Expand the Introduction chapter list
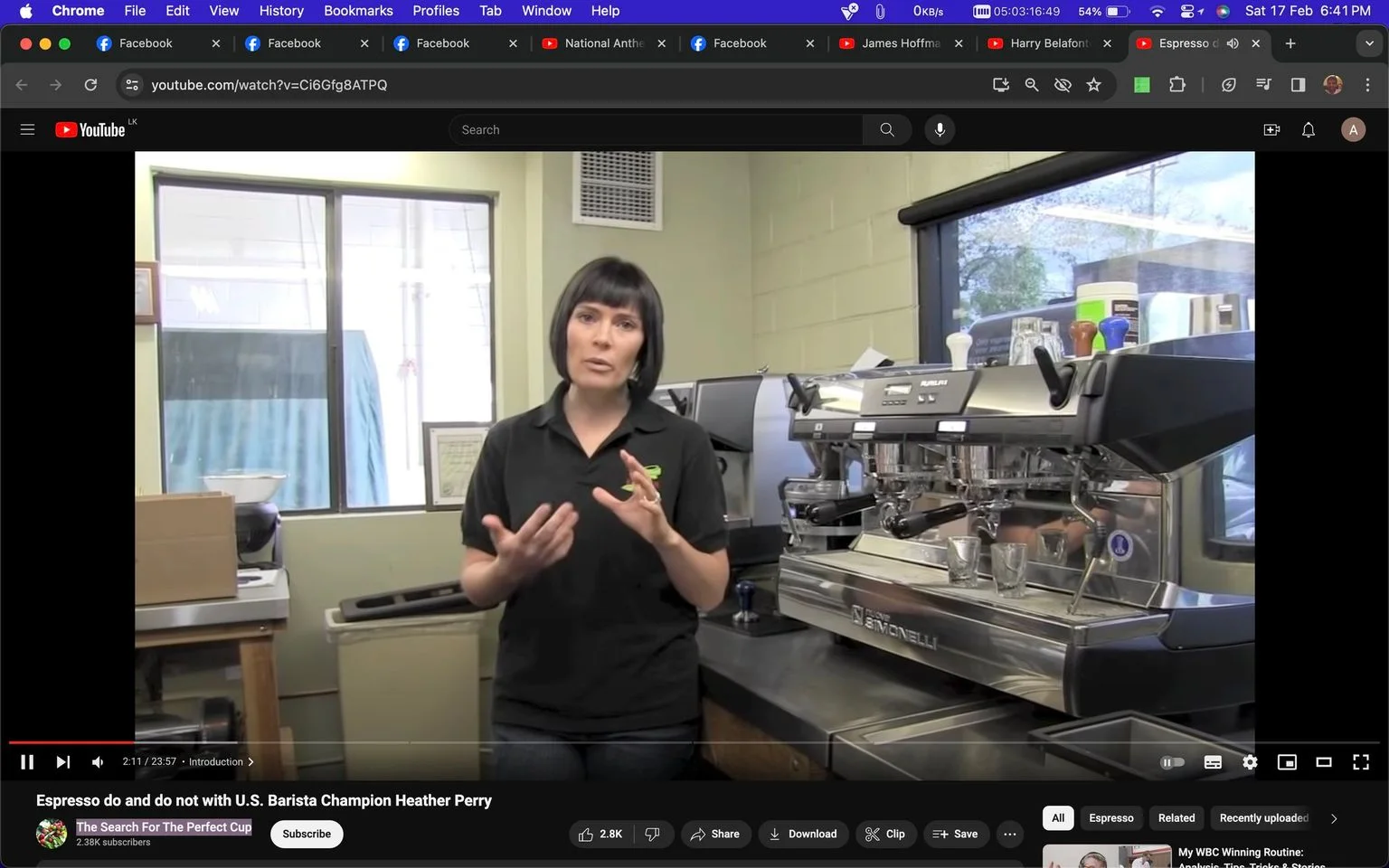1389x868 pixels. (x=222, y=762)
